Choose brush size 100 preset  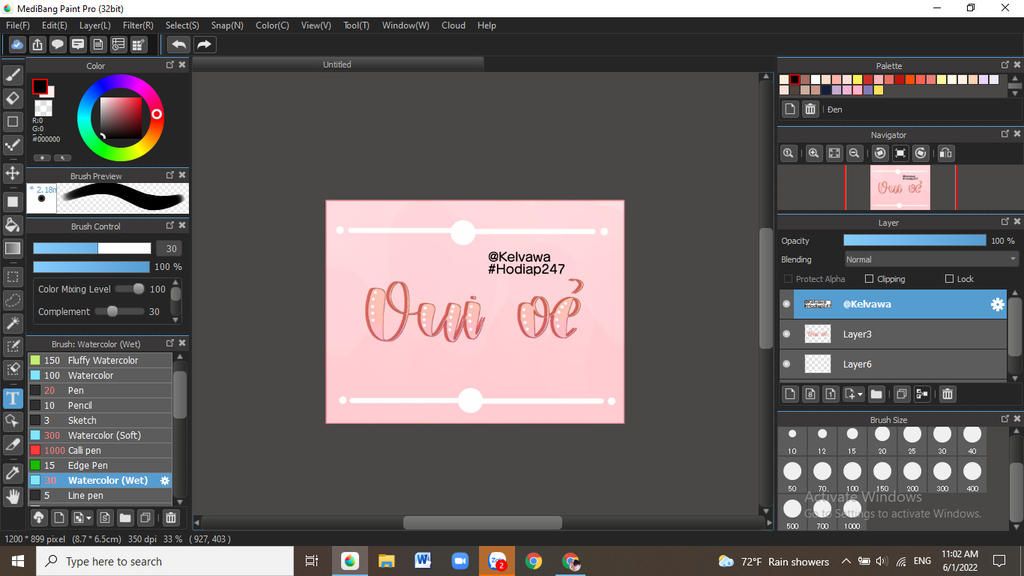click(852, 475)
